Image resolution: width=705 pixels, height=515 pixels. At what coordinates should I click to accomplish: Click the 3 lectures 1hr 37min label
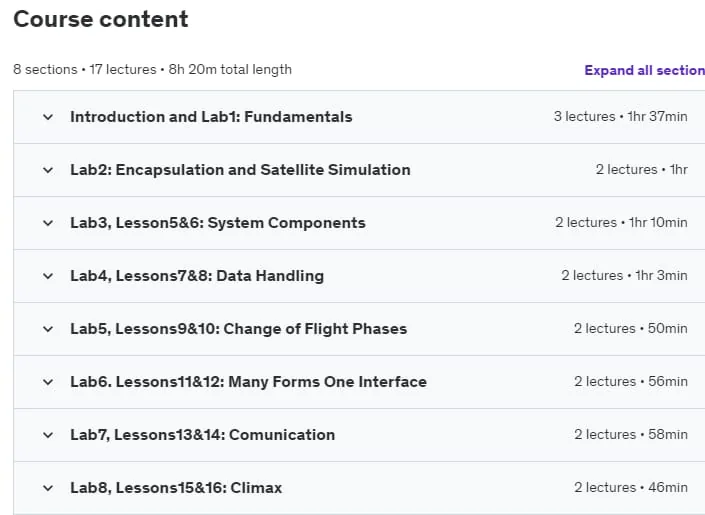pos(620,116)
